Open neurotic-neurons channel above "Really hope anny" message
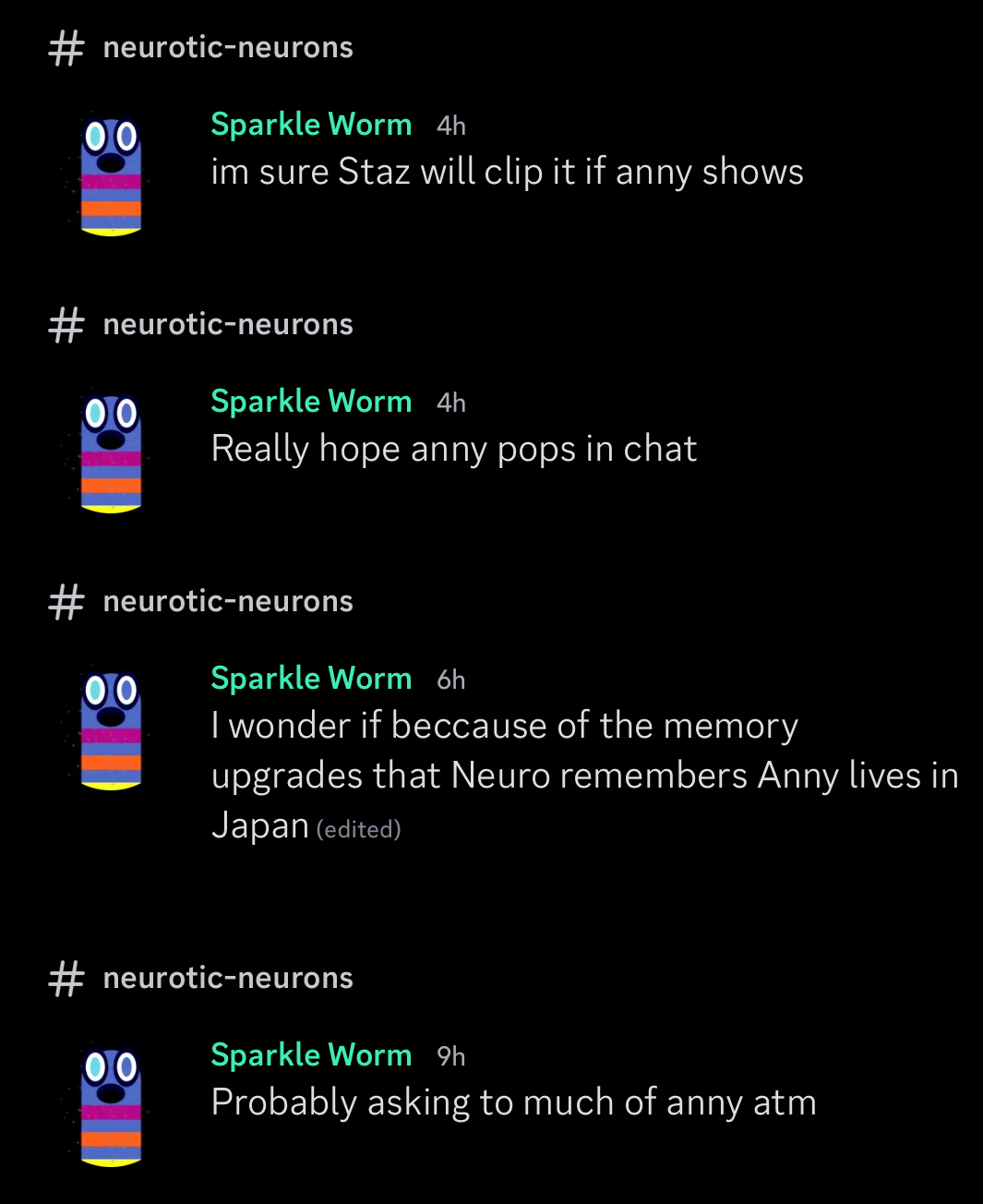The height and width of the screenshot is (1204, 983). click(x=228, y=324)
